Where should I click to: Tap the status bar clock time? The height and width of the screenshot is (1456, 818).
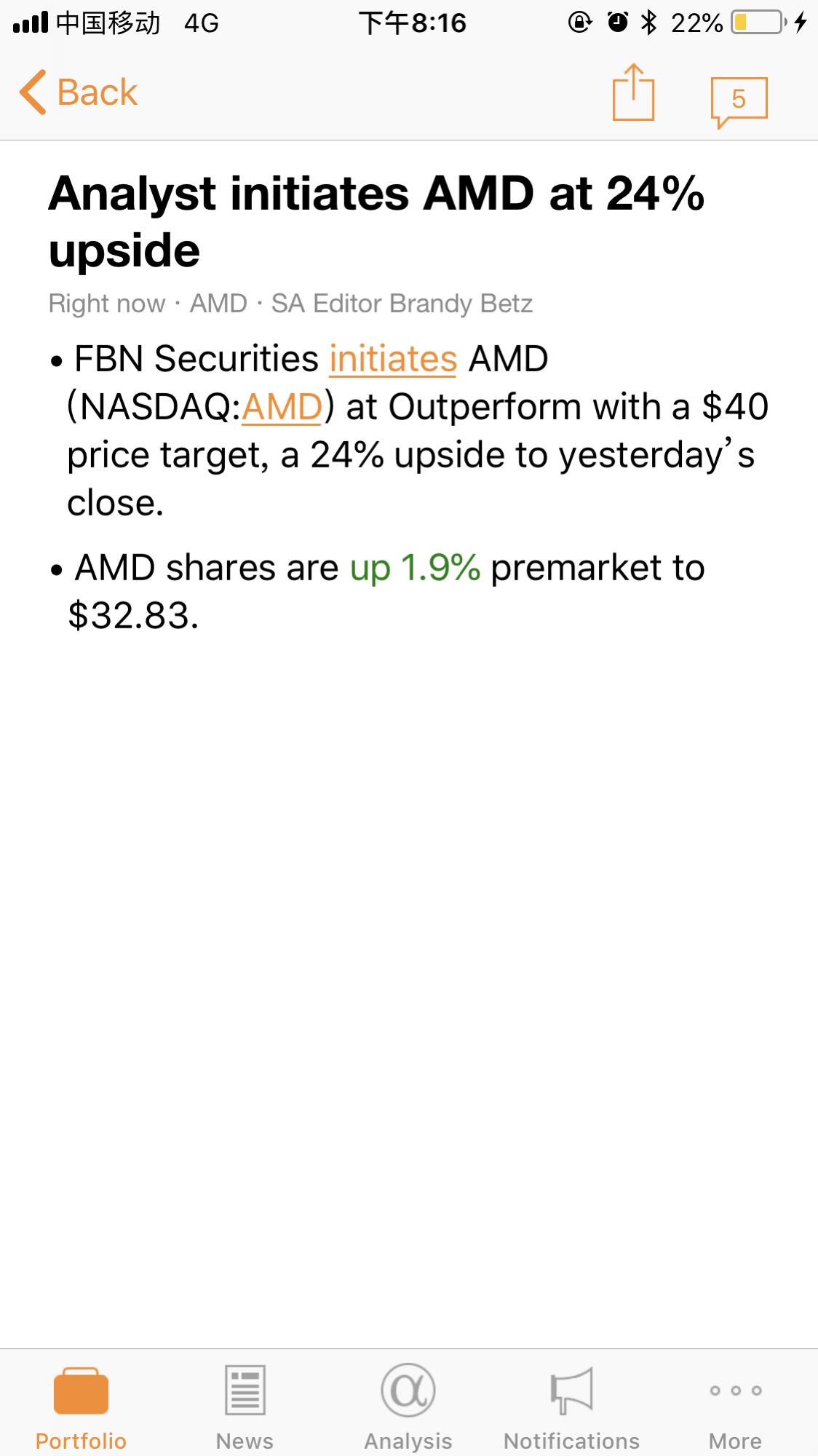tap(412, 23)
